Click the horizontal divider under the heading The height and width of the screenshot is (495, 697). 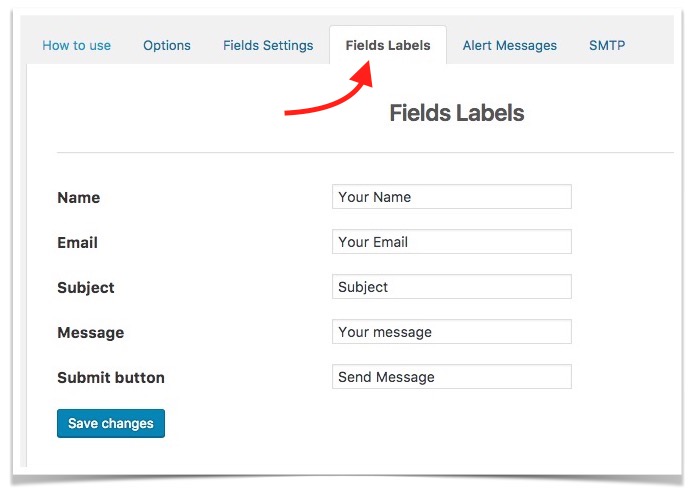coord(365,153)
